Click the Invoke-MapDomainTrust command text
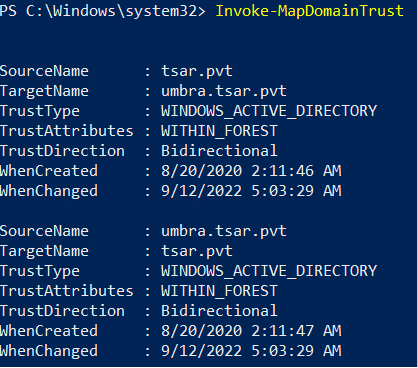The height and width of the screenshot is (368, 418). [x=309, y=11]
